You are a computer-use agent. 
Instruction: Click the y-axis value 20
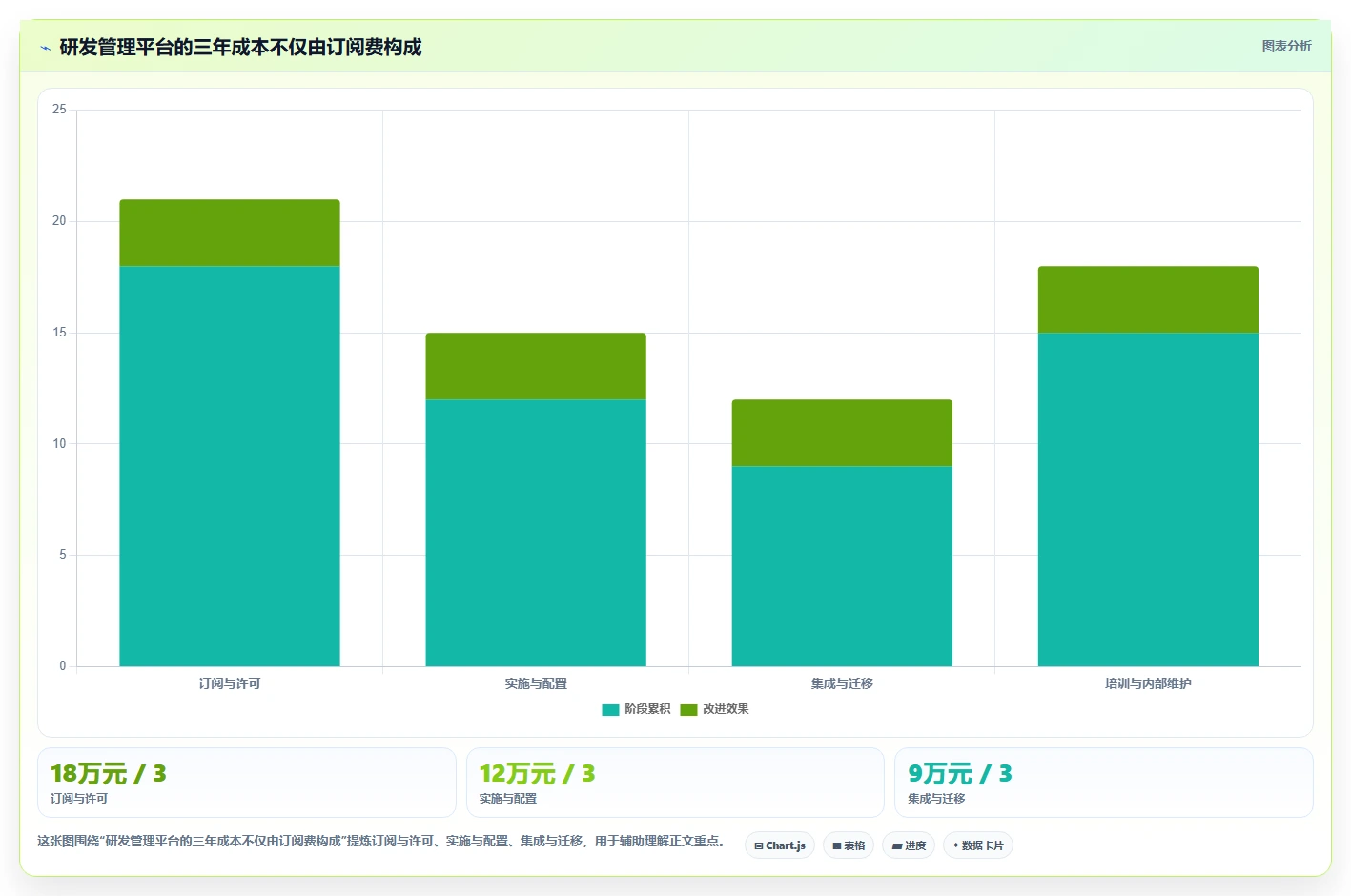pyautogui.click(x=59, y=221)
